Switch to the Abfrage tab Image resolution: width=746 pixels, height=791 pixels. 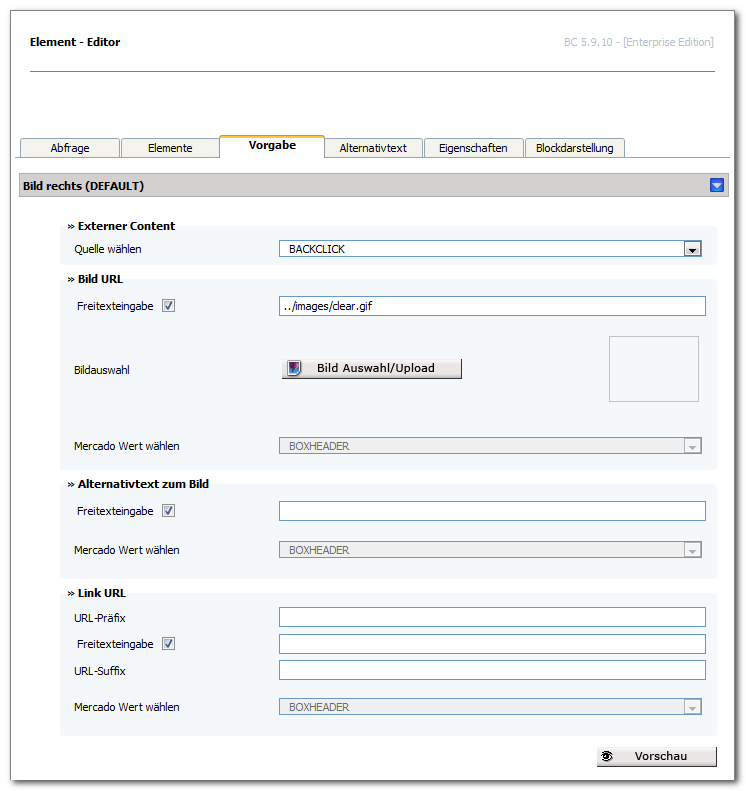[70, 148]
